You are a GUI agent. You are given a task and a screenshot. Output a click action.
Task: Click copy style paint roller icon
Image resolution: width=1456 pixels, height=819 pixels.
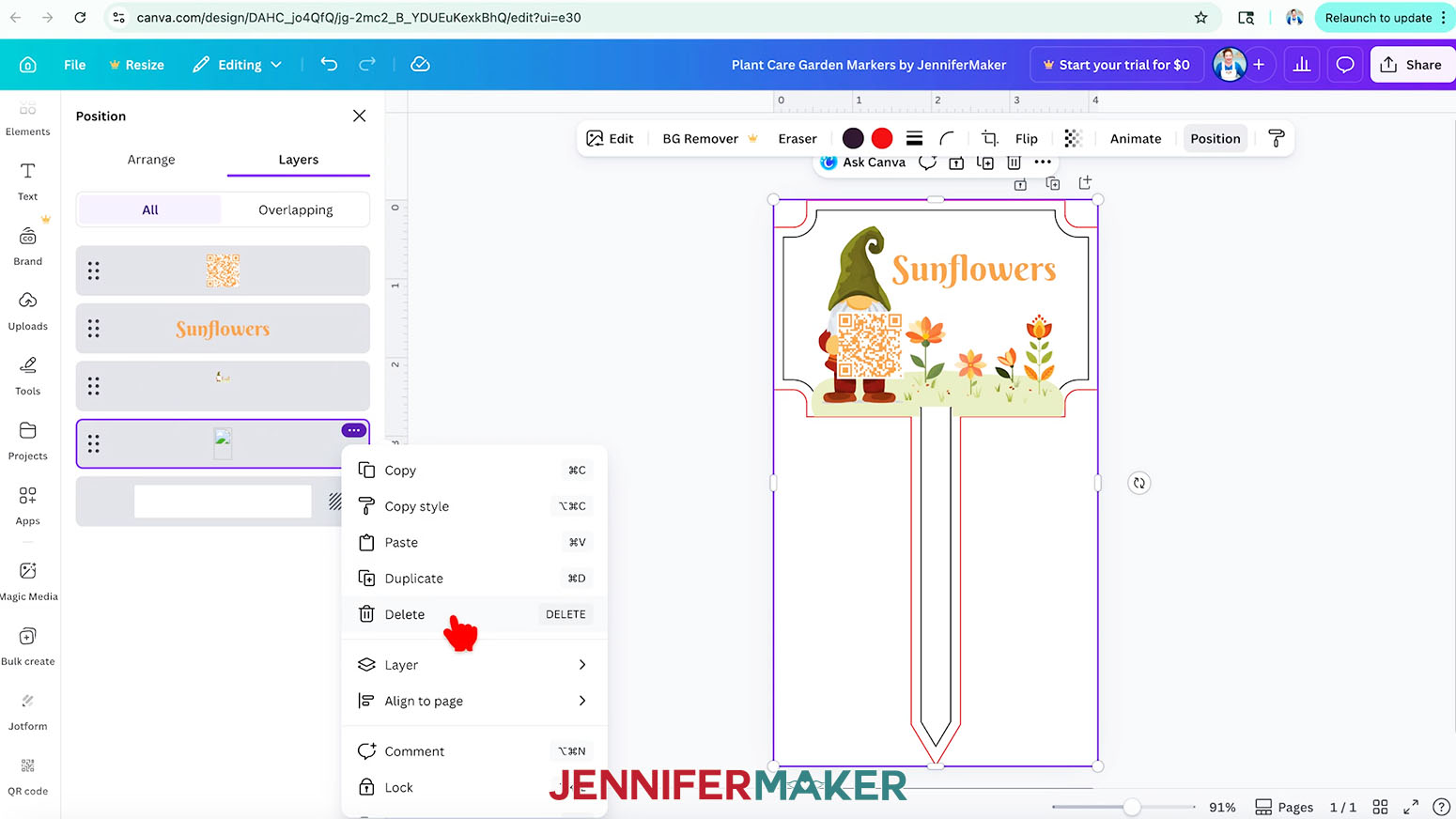pyautogui.click(x=1276, y=138)
